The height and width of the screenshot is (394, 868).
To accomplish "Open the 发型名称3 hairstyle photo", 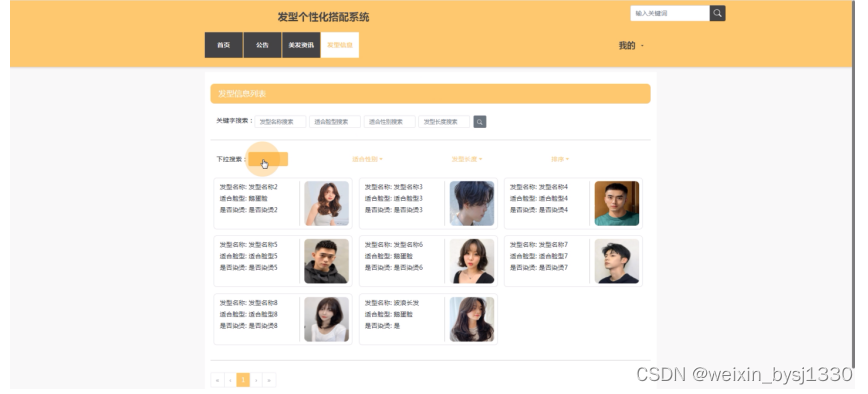I will [472, 203].
